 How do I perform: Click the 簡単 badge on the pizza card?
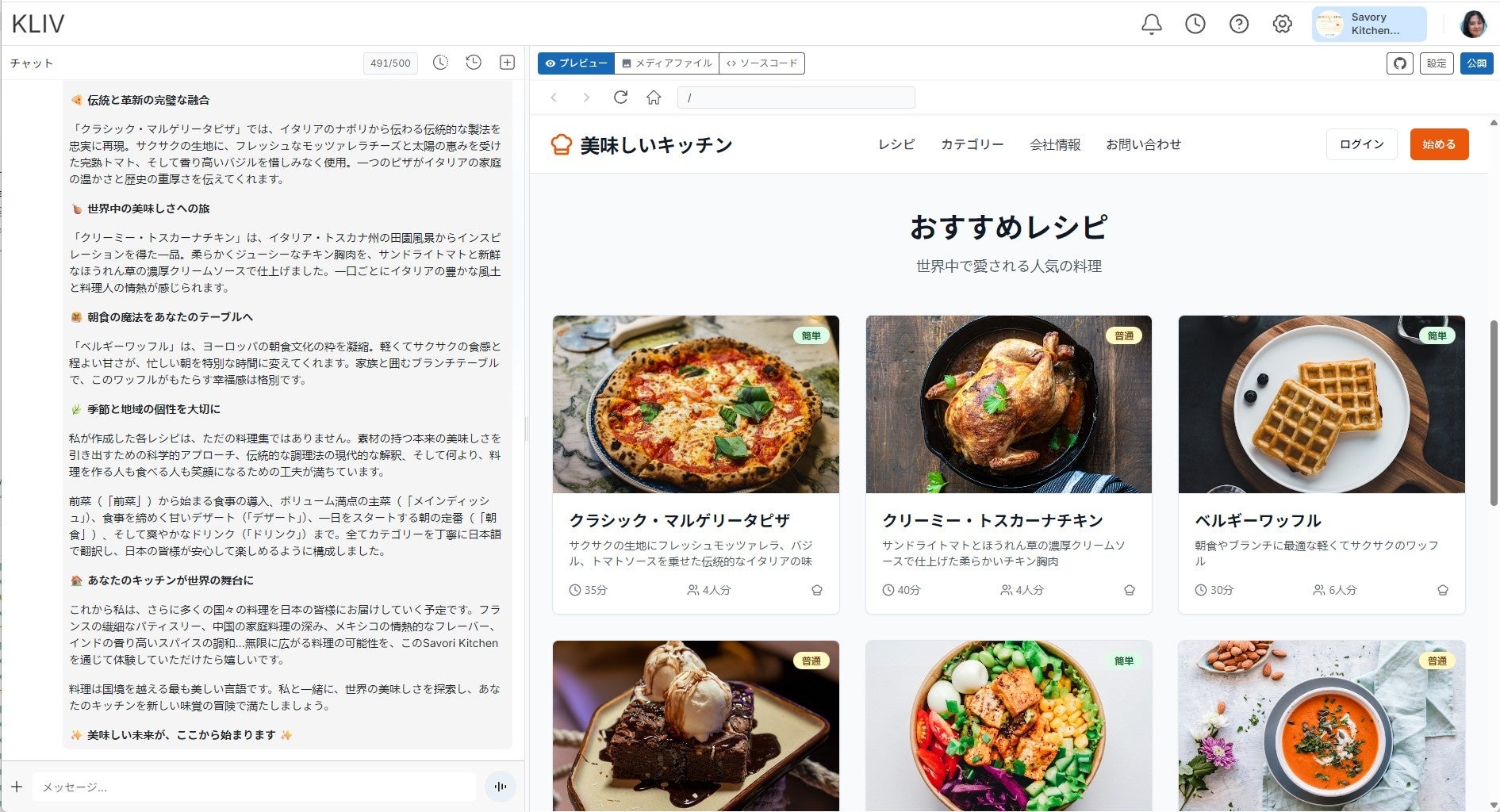[x=811, y=336]
